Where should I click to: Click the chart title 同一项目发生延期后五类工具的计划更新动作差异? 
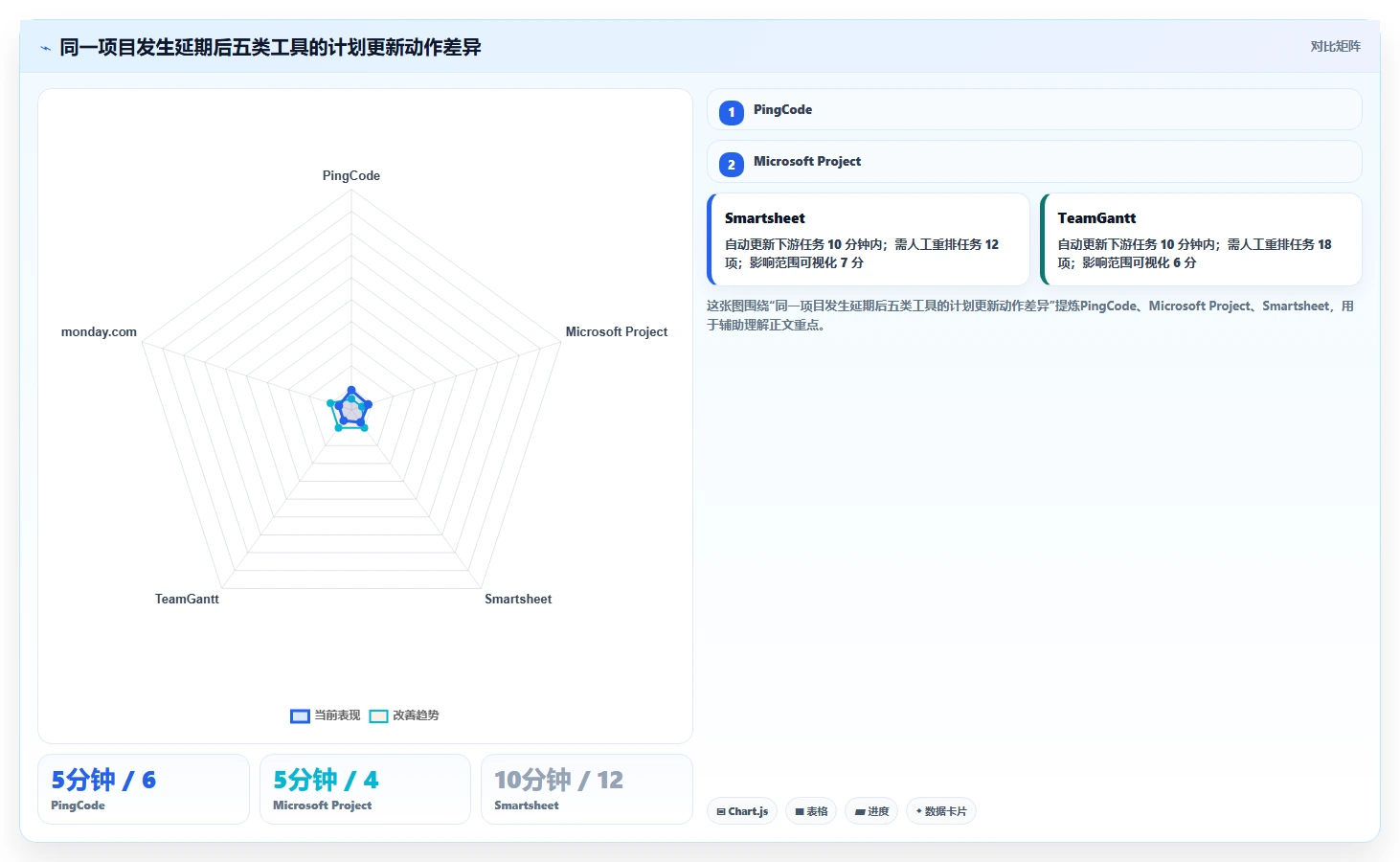(x=270, y=47)
